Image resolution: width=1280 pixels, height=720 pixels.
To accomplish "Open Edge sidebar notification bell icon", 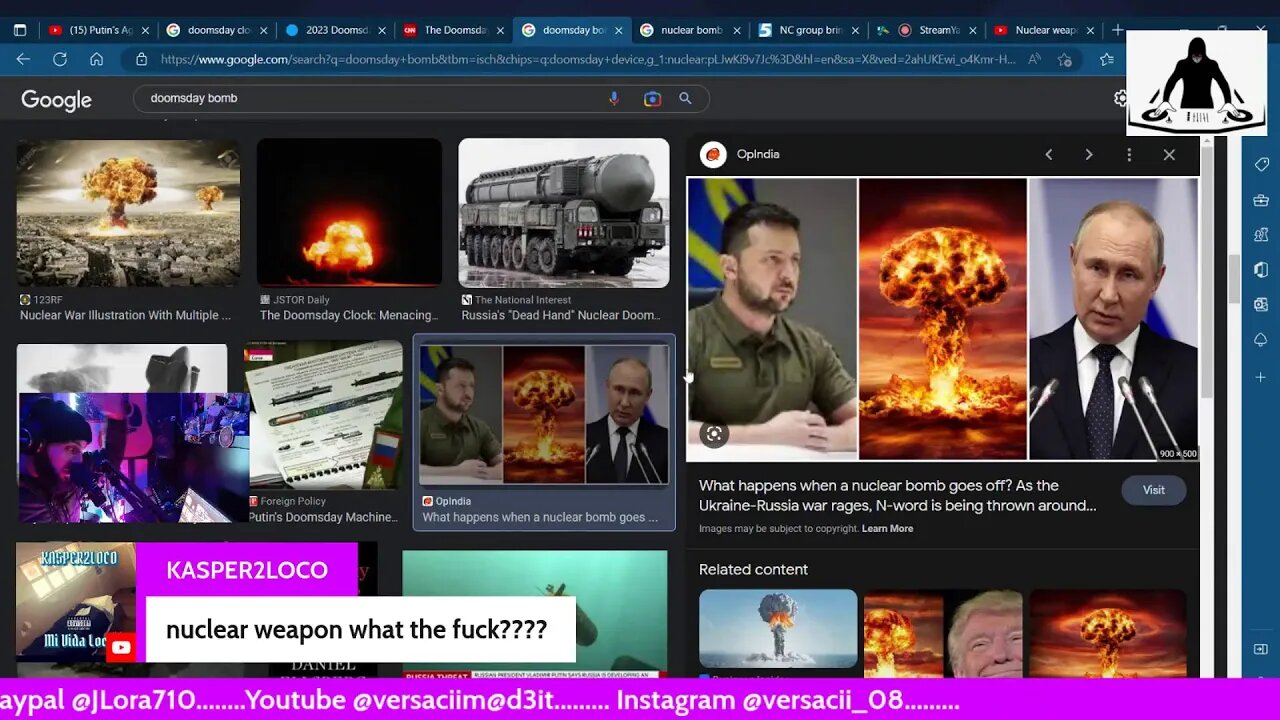I will click(1261, 340).
